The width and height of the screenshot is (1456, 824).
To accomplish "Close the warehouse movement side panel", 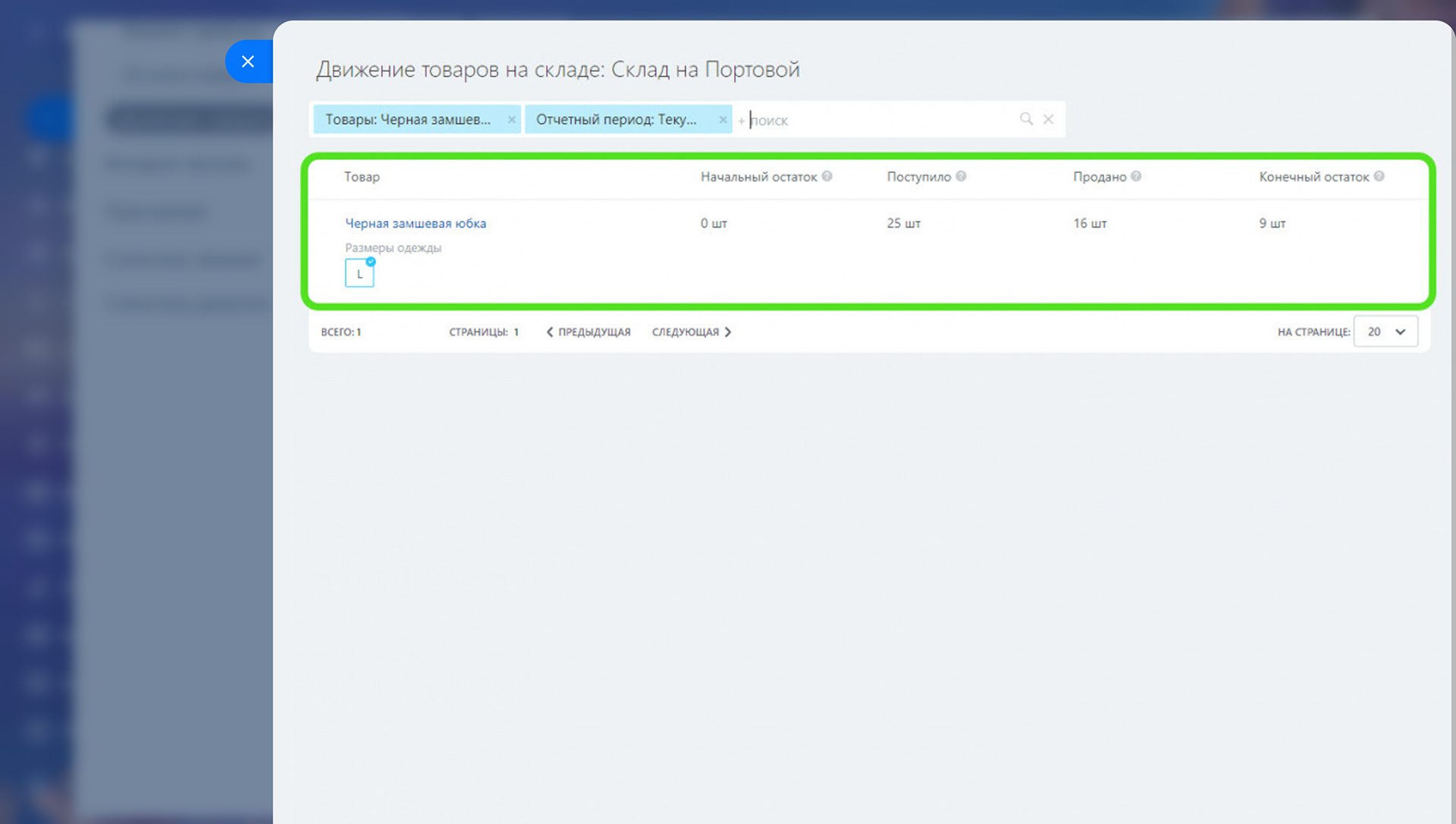I will pyautogui.click(x=248, y=61).
